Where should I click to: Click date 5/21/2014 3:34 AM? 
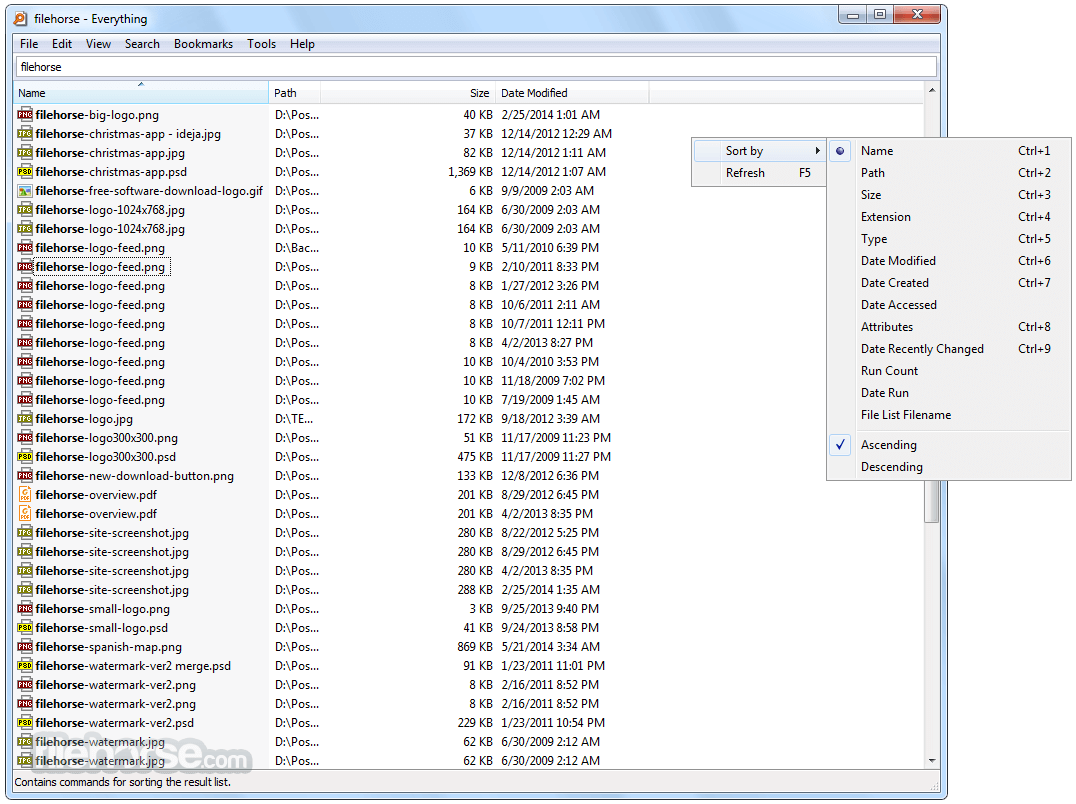[550, 647]
